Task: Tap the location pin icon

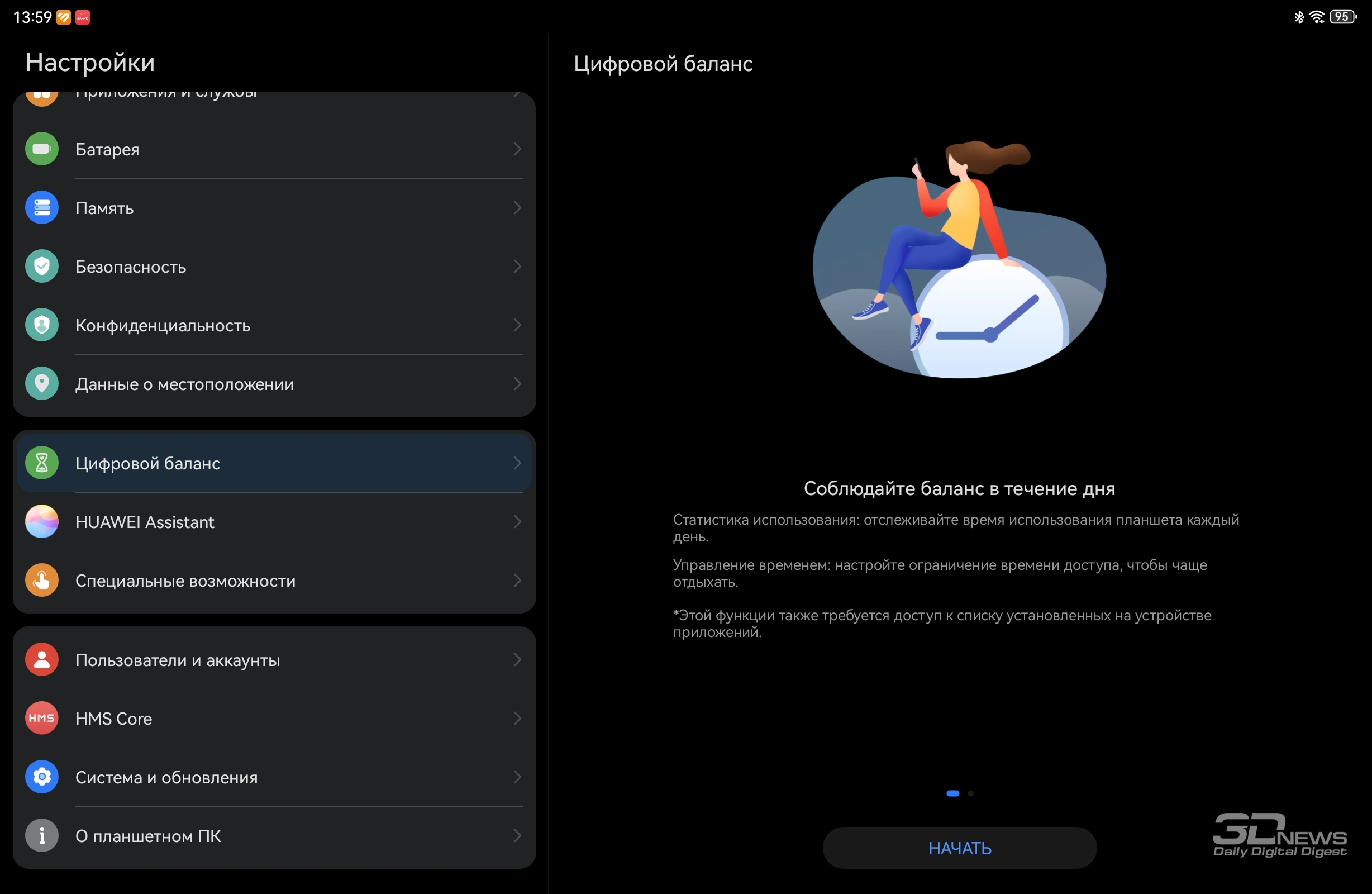Action: [x=41, y=383]
